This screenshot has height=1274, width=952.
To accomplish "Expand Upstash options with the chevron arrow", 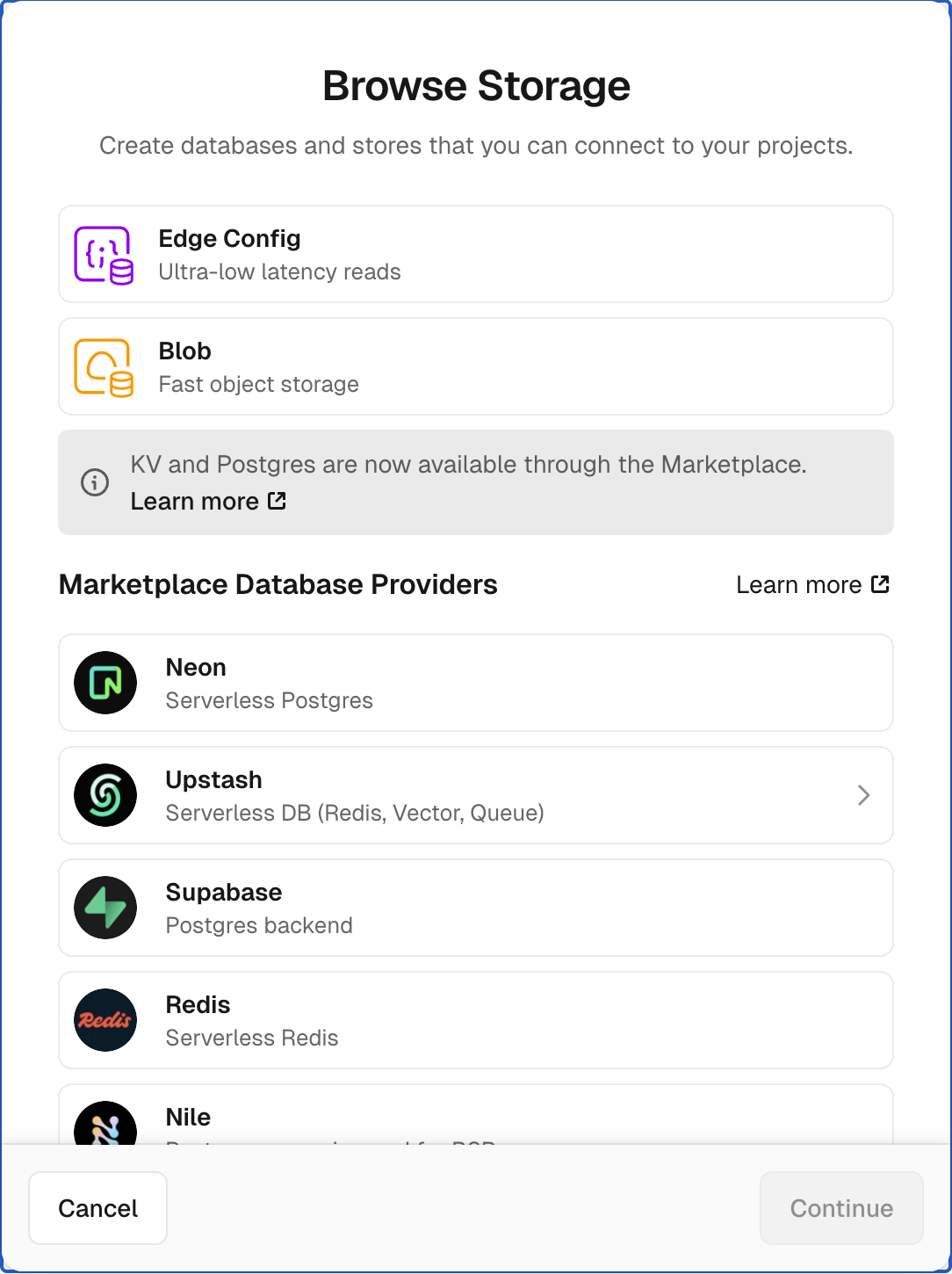I will point(863,795).
